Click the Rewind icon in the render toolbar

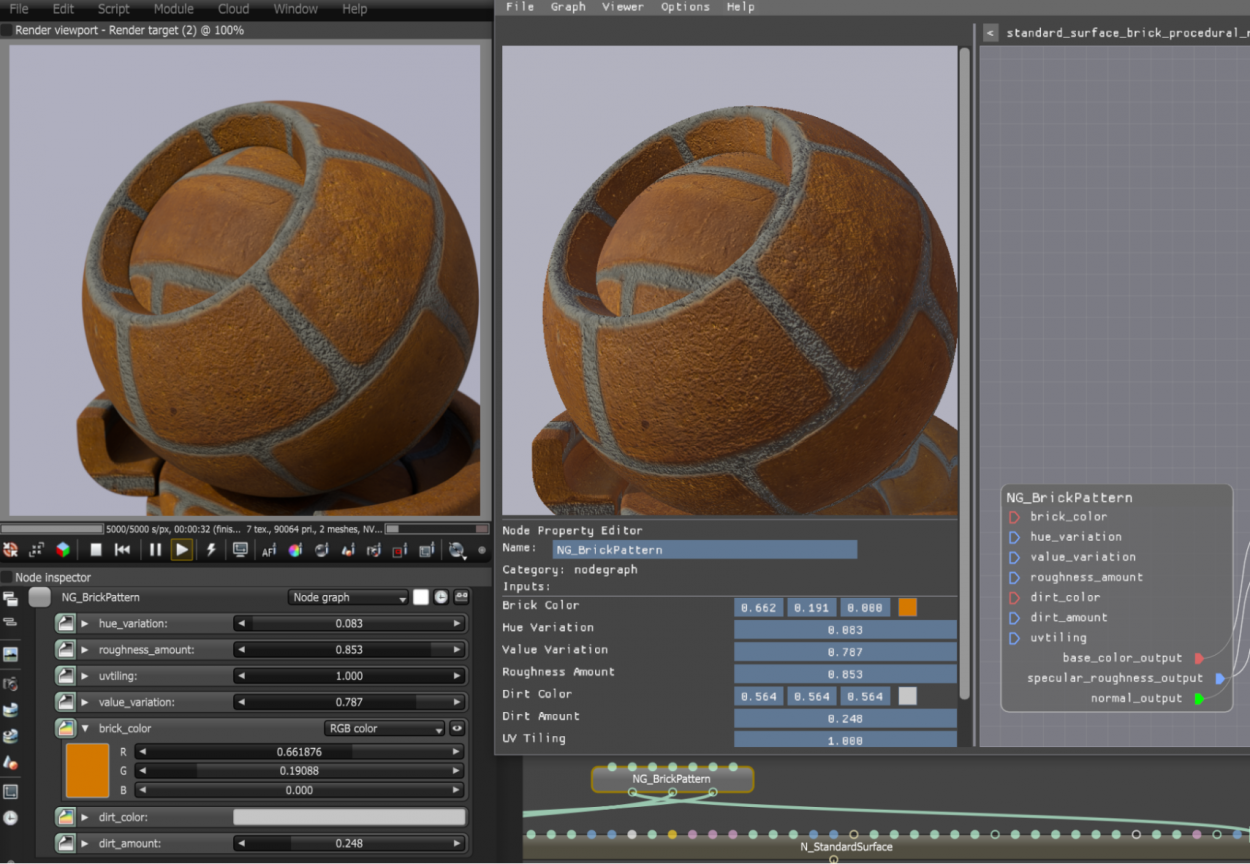click(122, 549)
